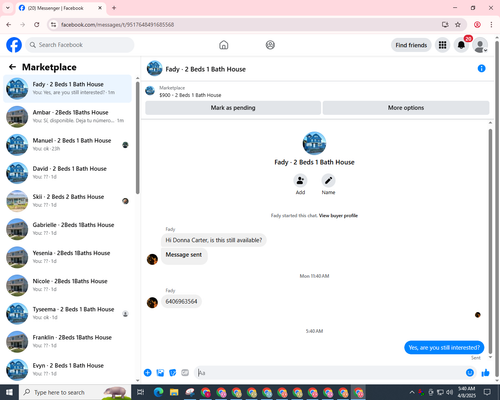Viewport: 500px width, 400px height.
Task: Open the Home icon in top navigation
Action: (x=224, y=45)
